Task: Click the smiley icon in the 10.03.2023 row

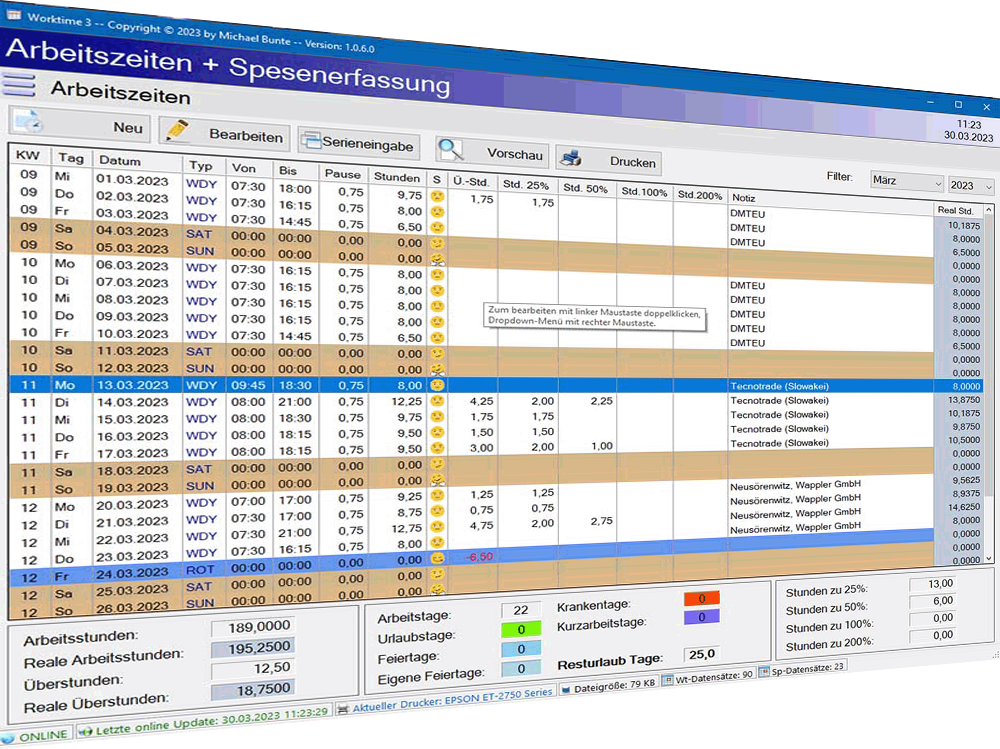Action: [x=437, y=337]
